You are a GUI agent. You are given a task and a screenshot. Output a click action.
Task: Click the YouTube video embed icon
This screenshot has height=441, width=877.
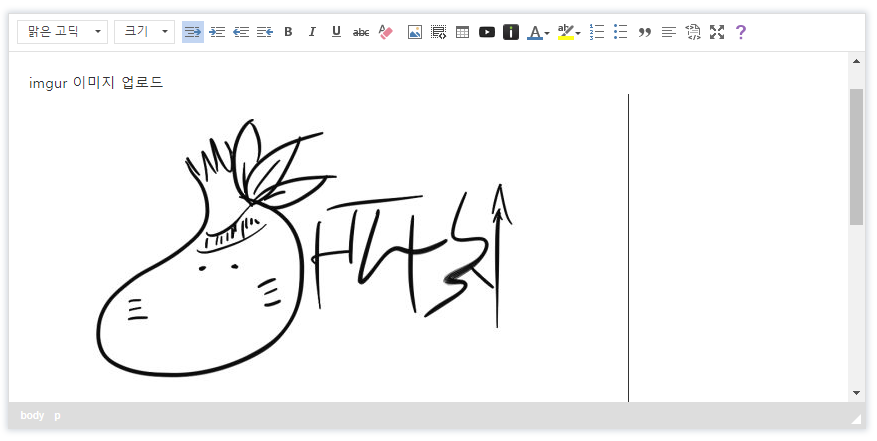[x=487, y=32]
